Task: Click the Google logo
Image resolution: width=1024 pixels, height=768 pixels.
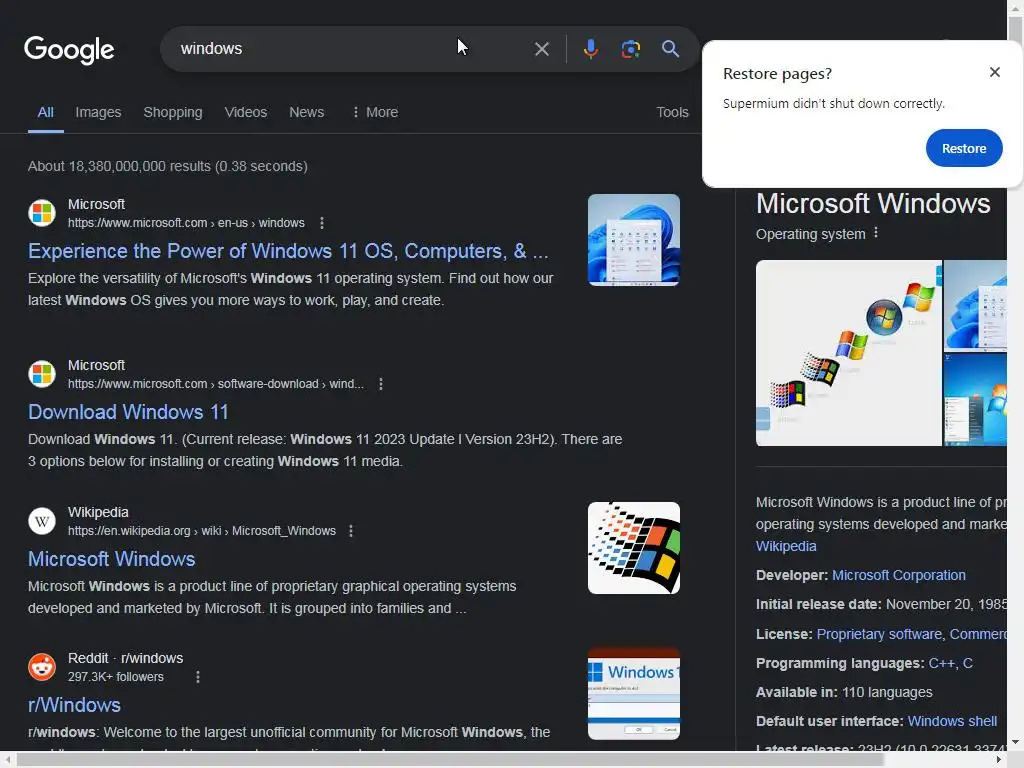Action: coord(69,50)
